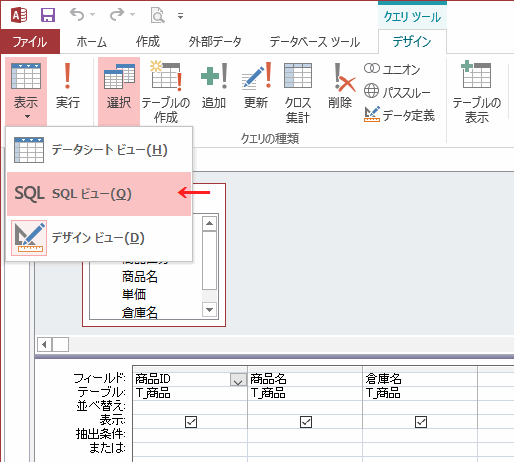This screenshot has height=462, width=514.
Task: Select the パススルー pass-through query option
Action: tap(397, 92)
